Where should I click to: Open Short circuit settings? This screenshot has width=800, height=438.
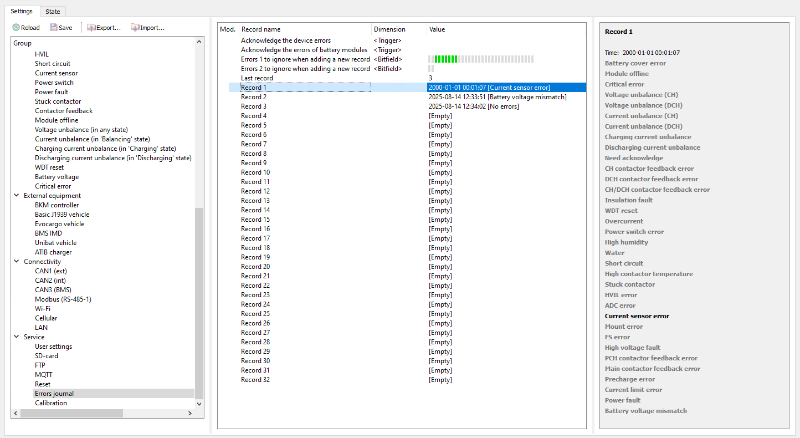pos(52,64)
